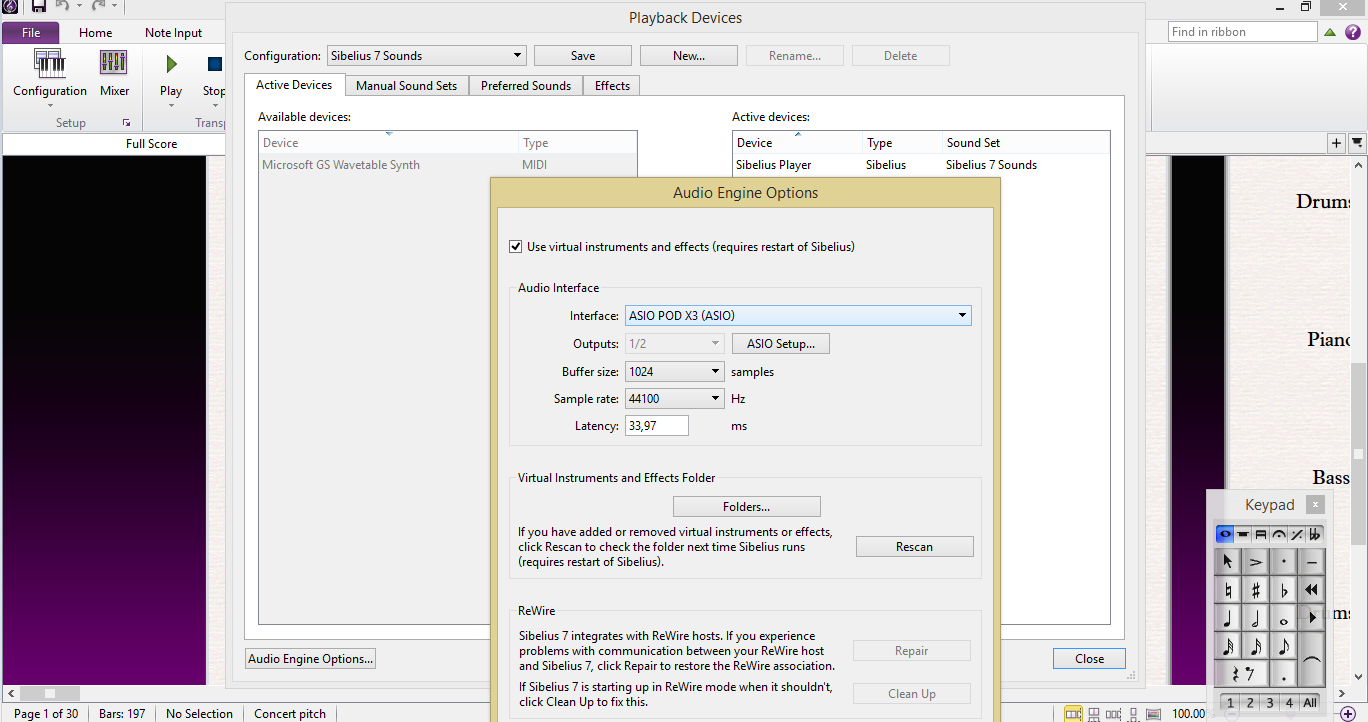This screenshot has height=722, width=1368.
Task: Stop playback with the blue Stop icon
Action: 214,64
